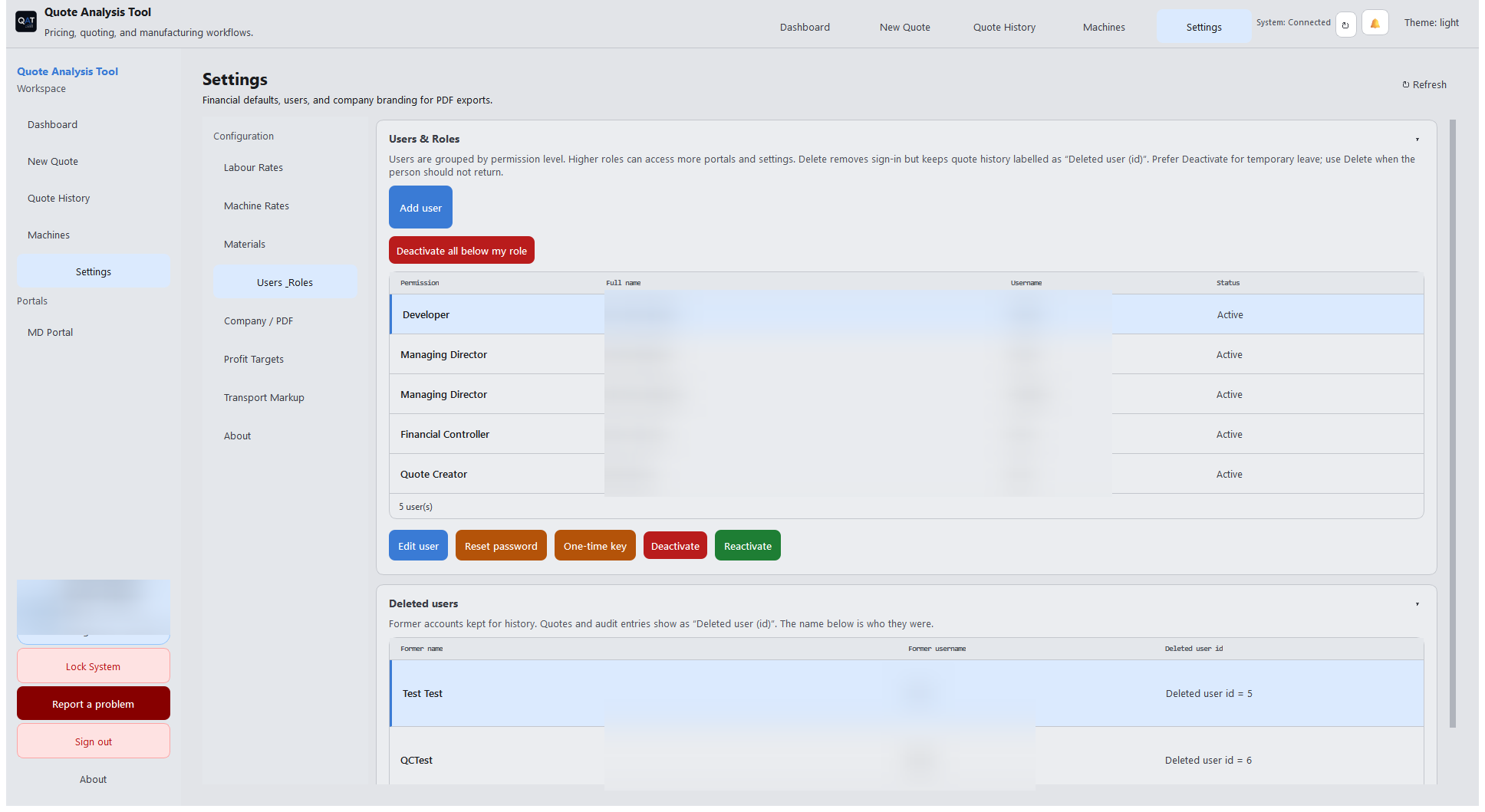Open the notifications bell icon
The height and width of the screenshot is (812, 1485).
pyautogui.click(x=1375, y=23)
